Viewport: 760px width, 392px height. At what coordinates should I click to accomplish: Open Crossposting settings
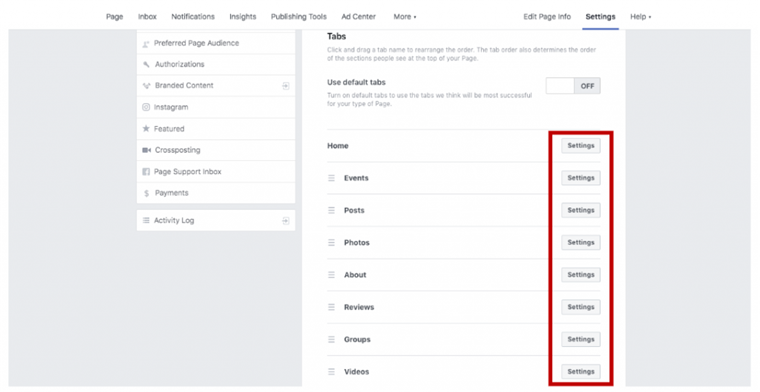point(216,150)
